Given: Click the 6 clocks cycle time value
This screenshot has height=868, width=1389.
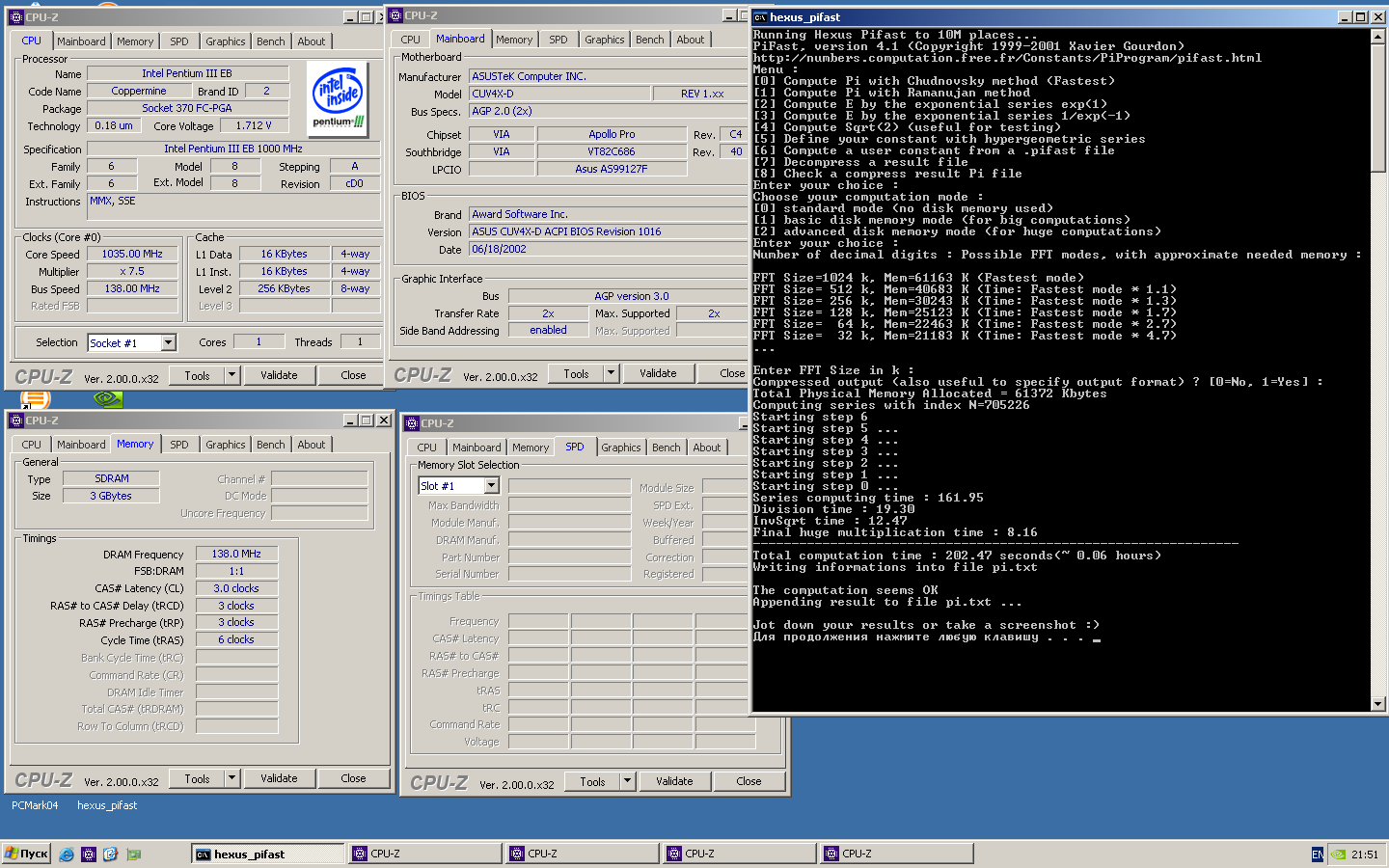Looking at the screenshot, I should [236, 639].
